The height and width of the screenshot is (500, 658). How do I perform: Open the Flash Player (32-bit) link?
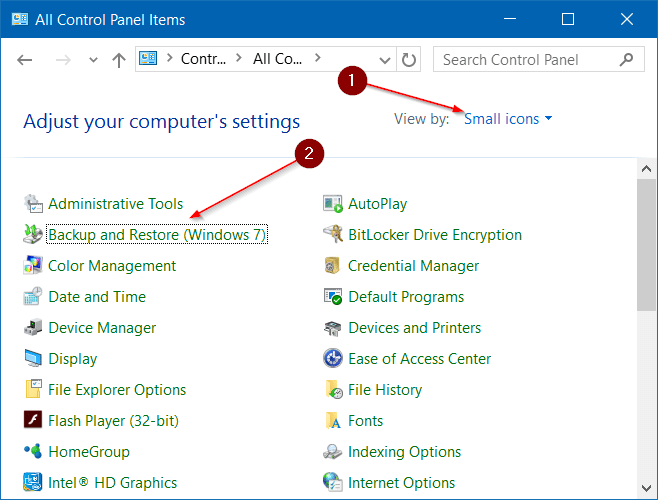click(x=113, y=421)
